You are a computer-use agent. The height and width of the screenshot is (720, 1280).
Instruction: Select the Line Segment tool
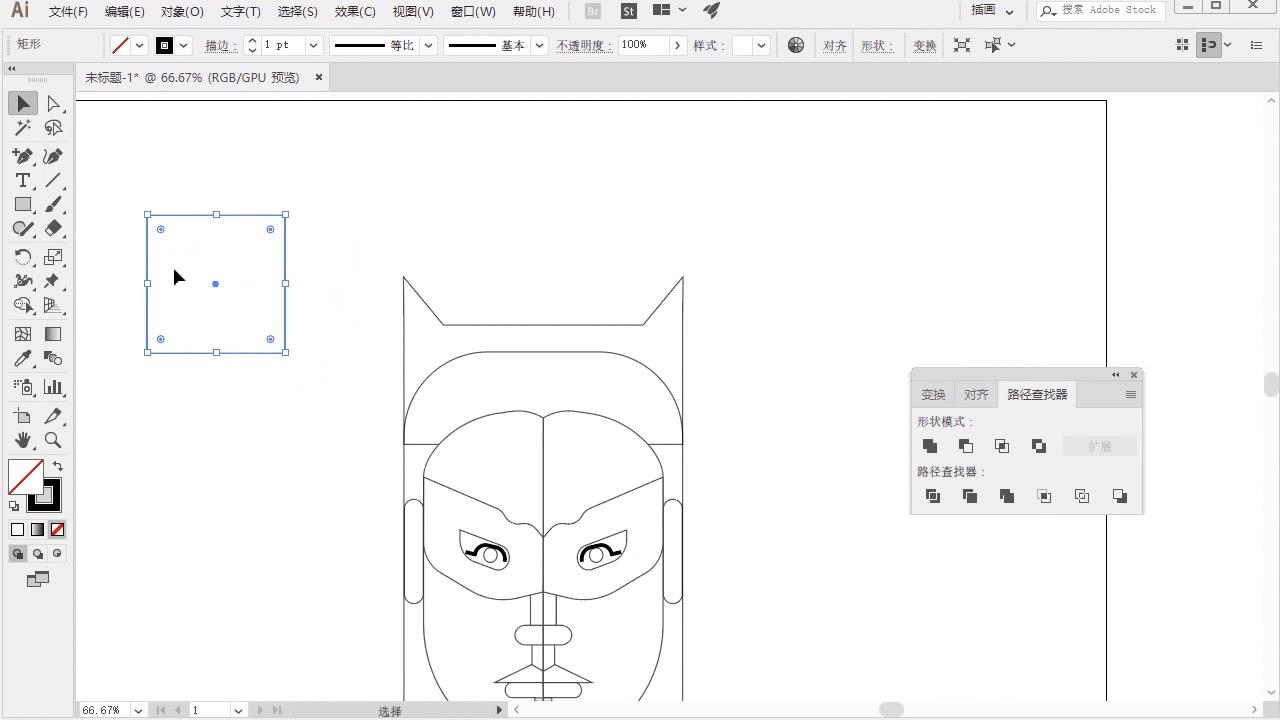tap(53, 180)
